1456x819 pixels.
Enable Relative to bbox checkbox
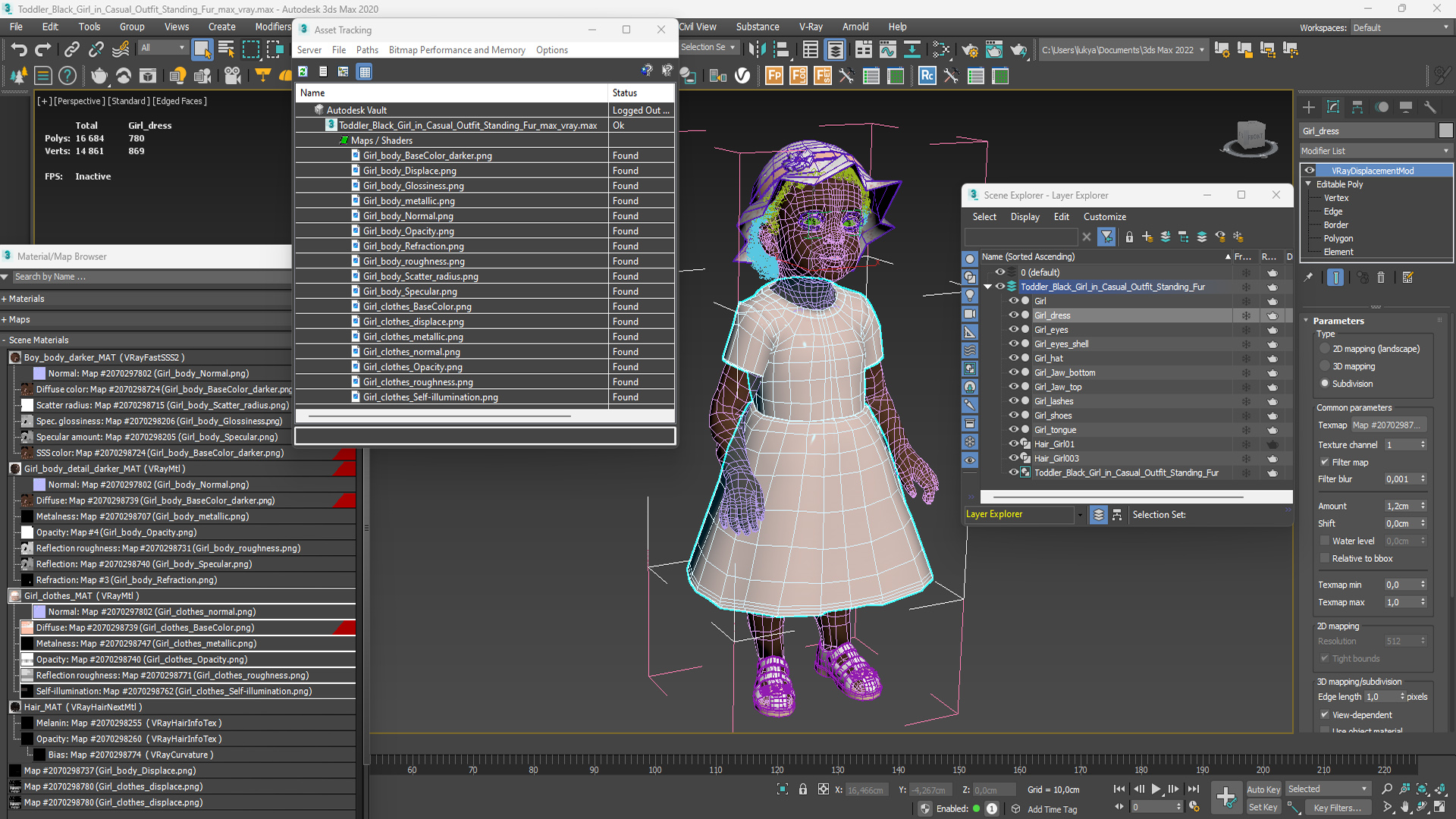[x=1325, y=558]
